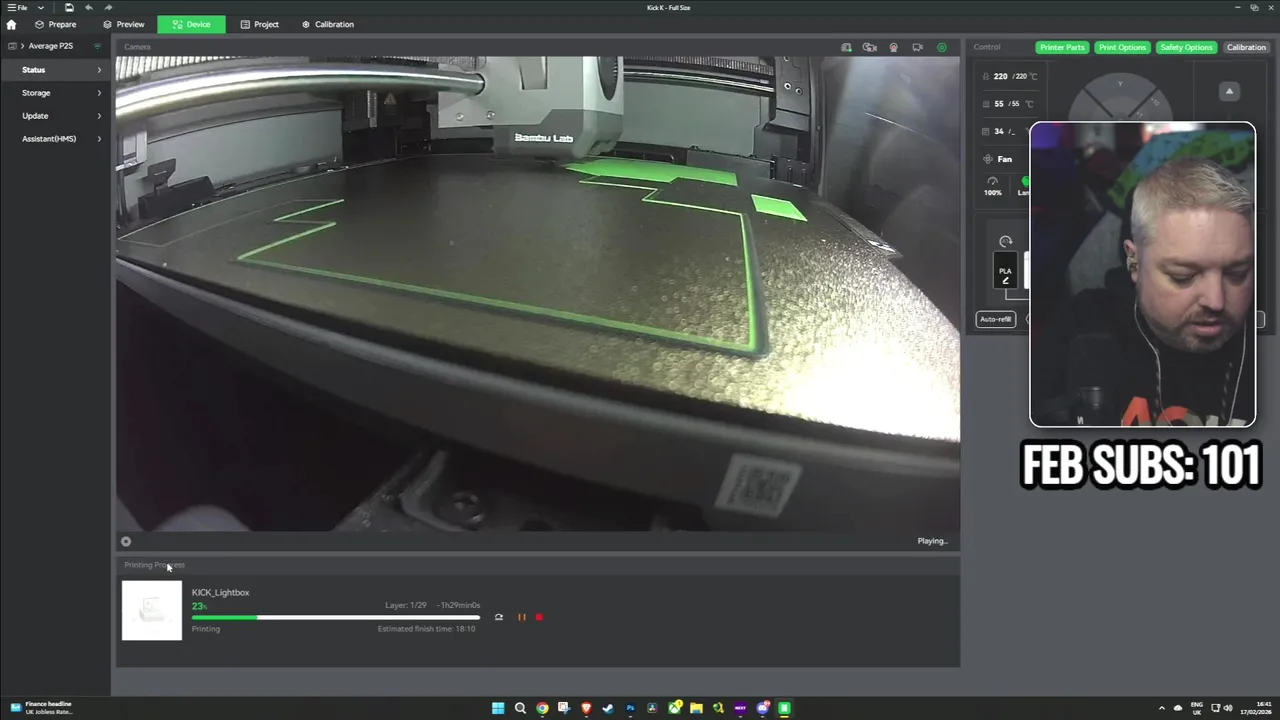Switch to the Prepare tab
Image resolution: width=1280 pixels, height=720 pixels.
pyautogui.click(x=55, y=24)
